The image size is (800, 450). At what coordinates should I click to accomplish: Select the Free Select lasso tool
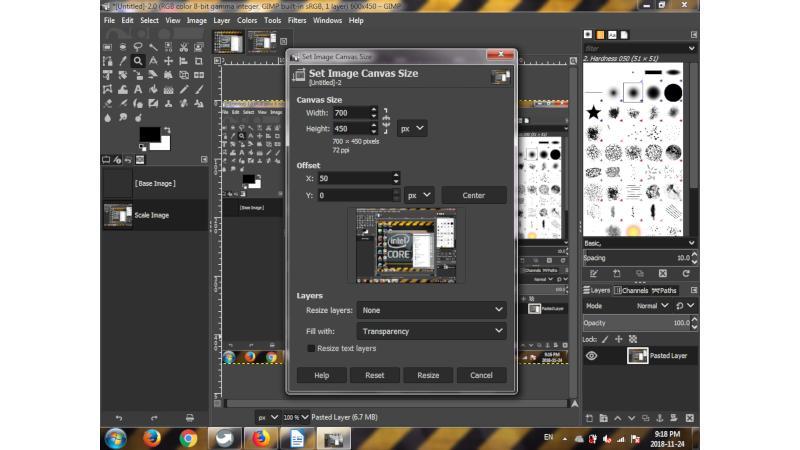[x=138, y=47]
